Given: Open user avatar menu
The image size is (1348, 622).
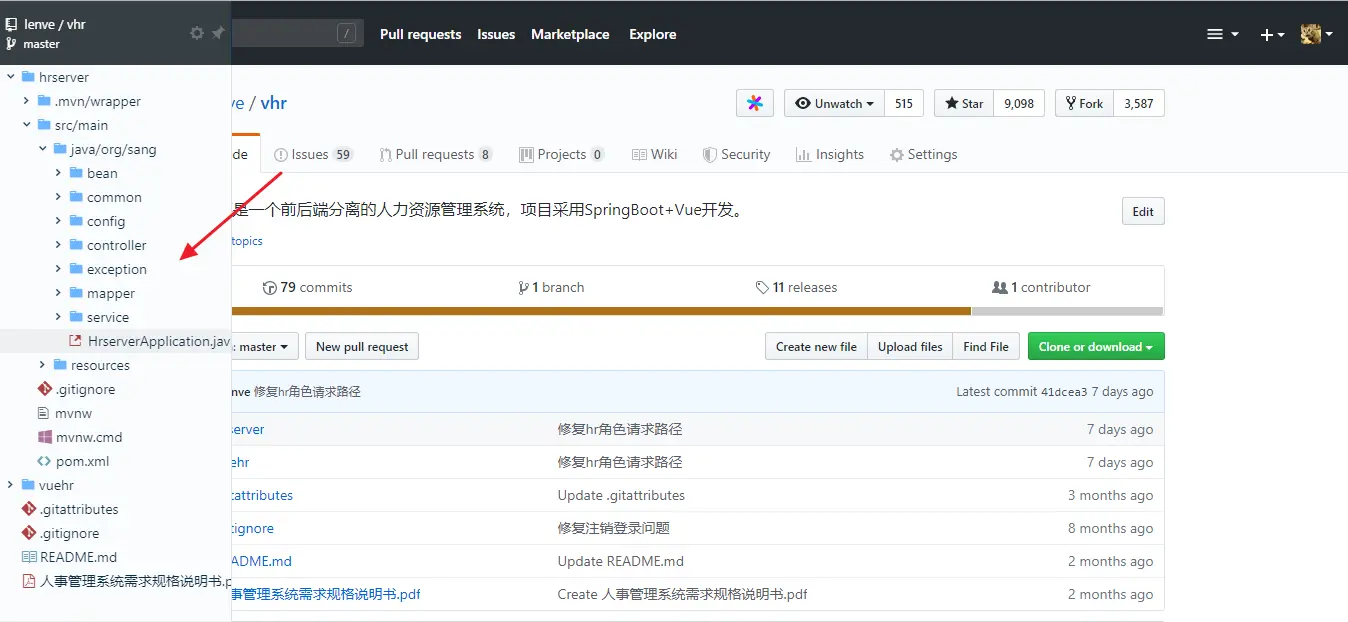Looking at the screenshot, I should coord(1316,34).
